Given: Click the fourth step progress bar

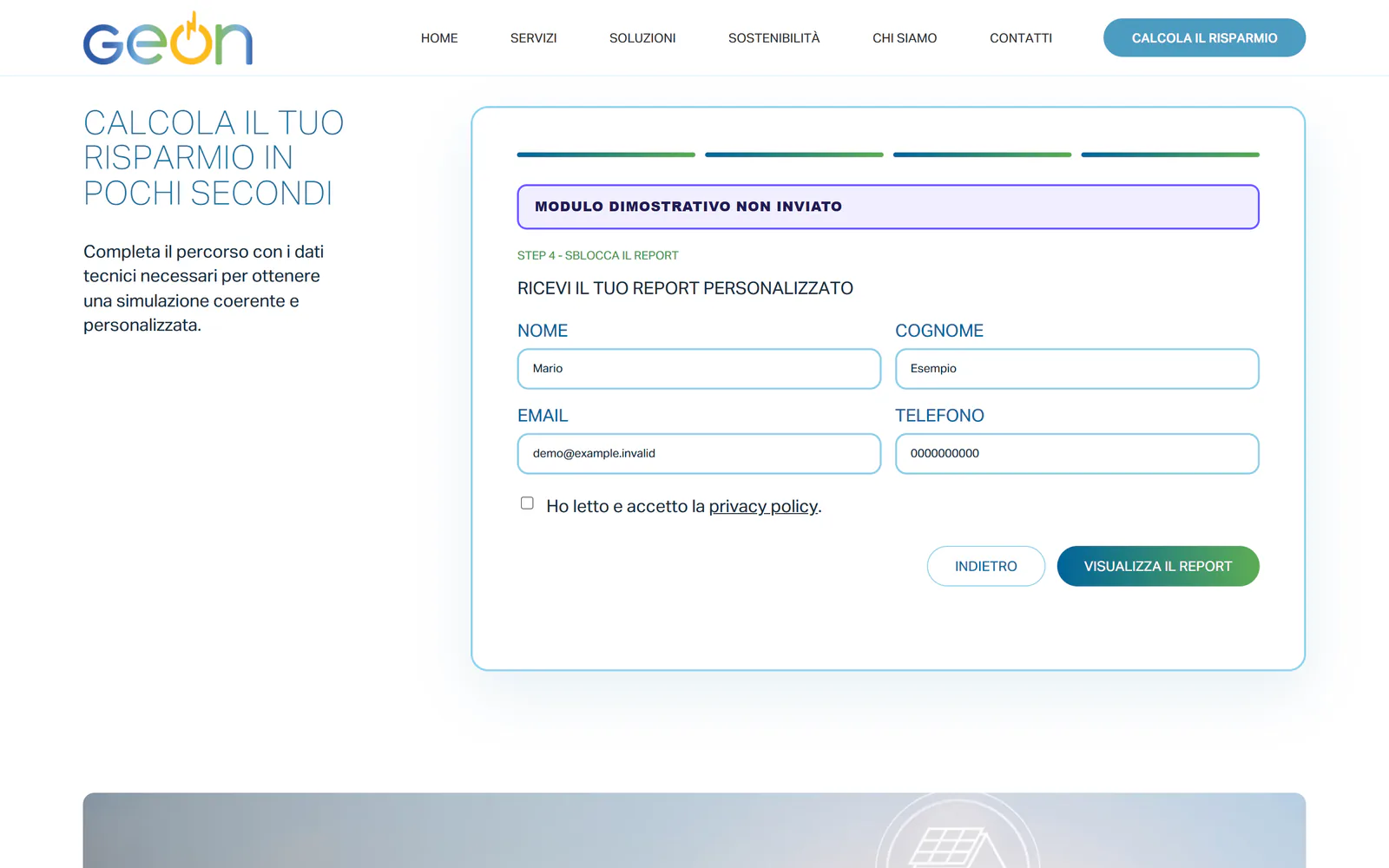Looking at the screenshot, I should point(1170,155).
